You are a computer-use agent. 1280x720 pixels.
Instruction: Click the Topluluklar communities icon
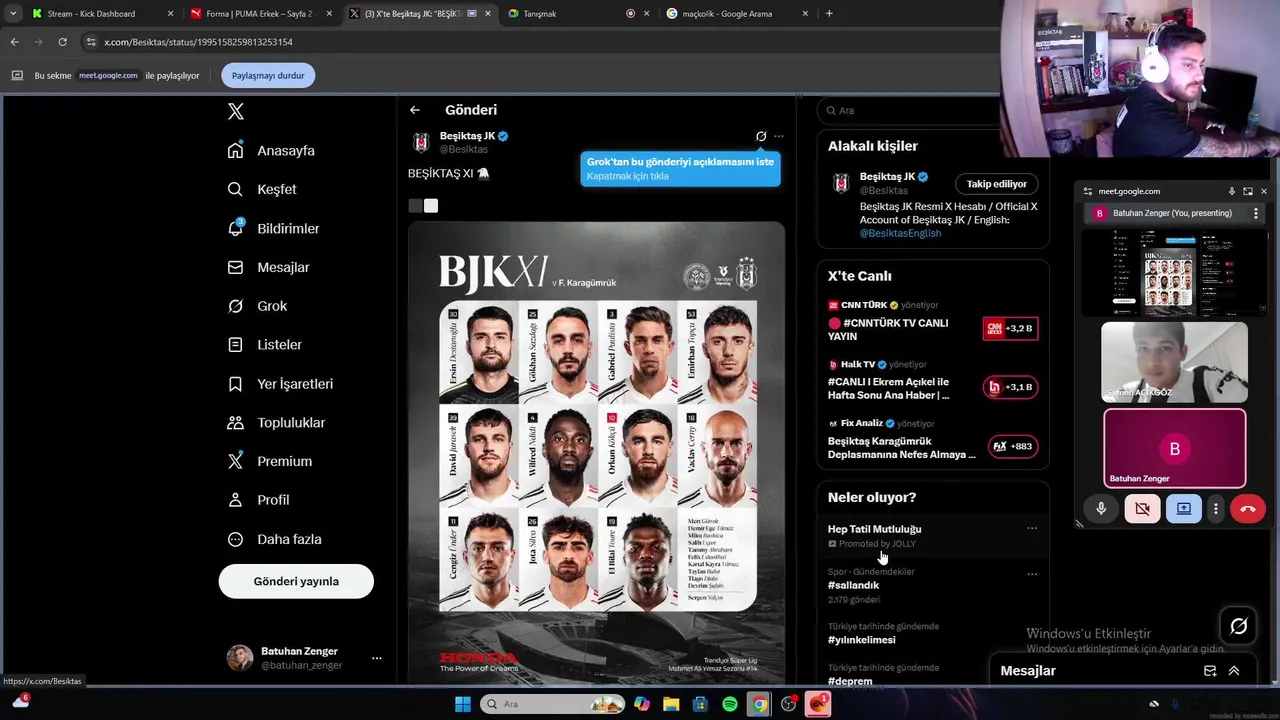click(235, 423)
